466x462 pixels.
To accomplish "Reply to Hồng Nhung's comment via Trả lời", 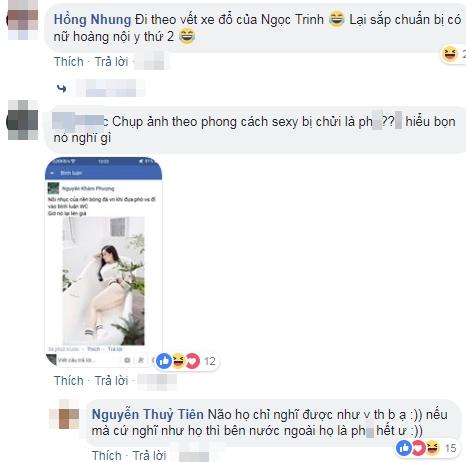I will 111,62.
